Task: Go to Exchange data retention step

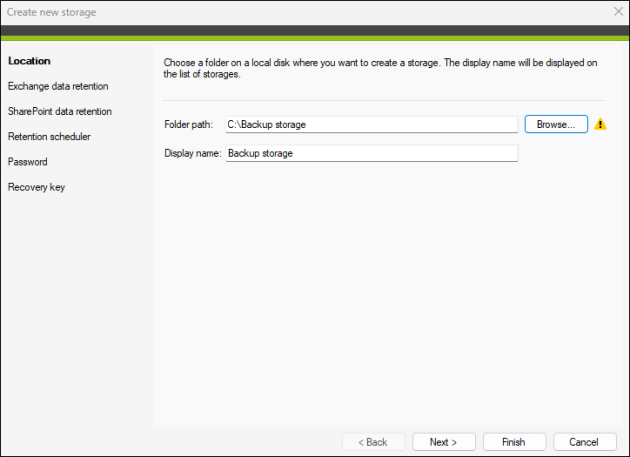Action: point(58,86)
